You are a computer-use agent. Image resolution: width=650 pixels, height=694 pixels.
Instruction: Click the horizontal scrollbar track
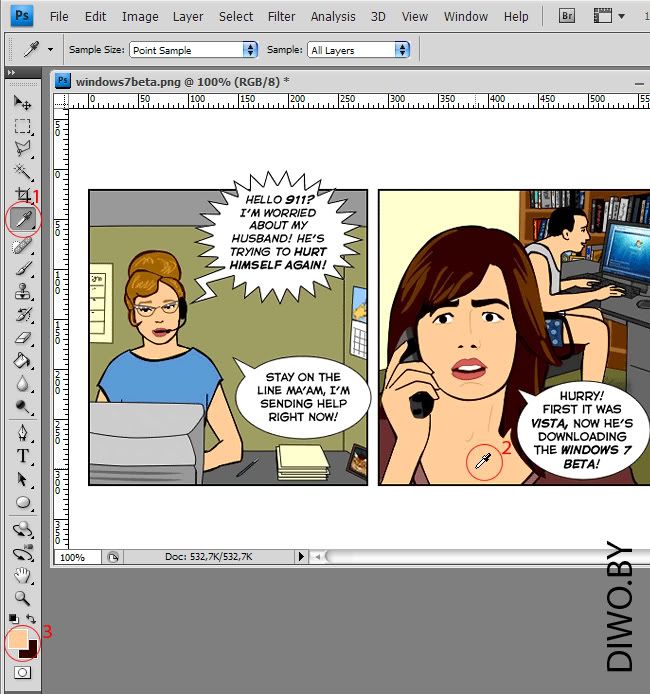[487, 556]
